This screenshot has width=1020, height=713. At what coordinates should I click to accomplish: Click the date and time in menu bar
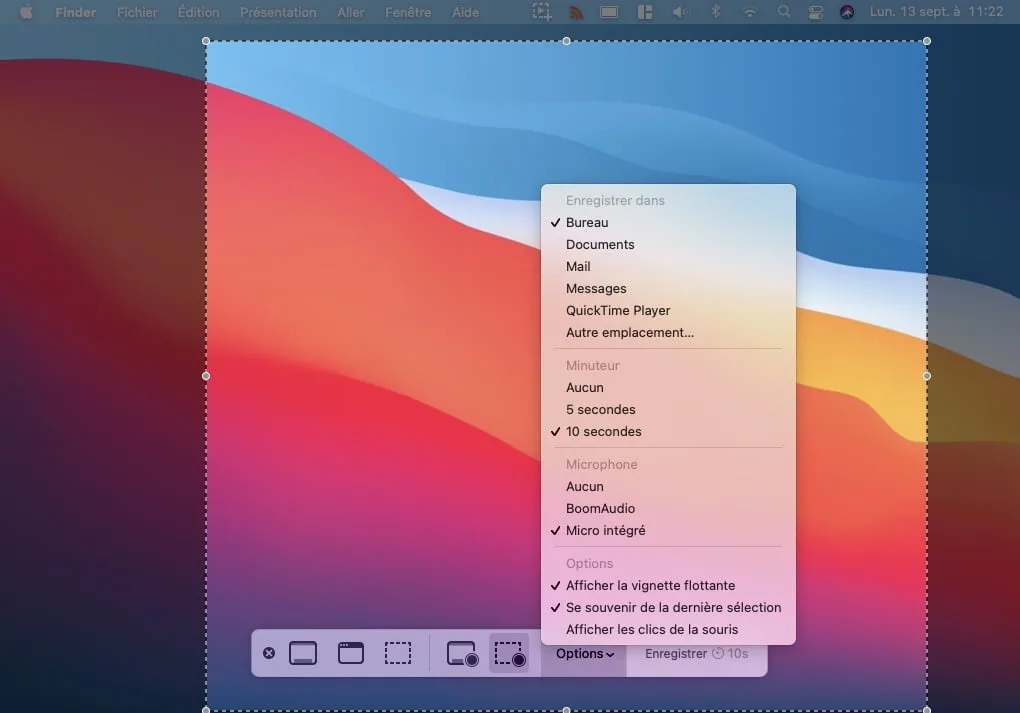[936, 12]
